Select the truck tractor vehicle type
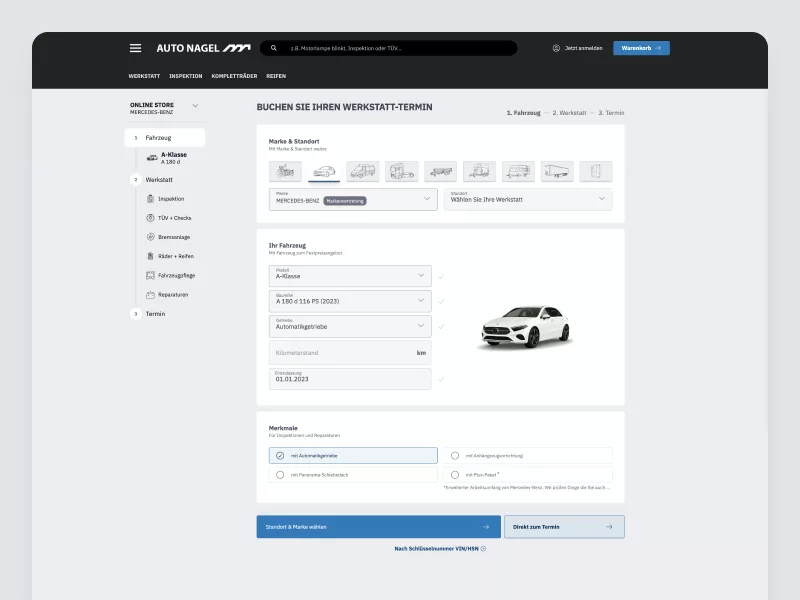This screenshot has width=800, height=600. [402, 171]
